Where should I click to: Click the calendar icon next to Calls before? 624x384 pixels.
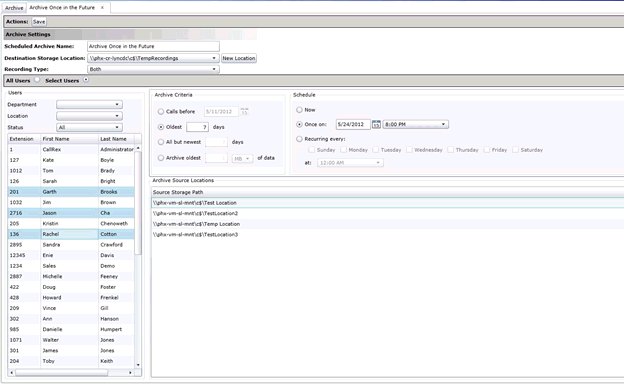point(244,111)
